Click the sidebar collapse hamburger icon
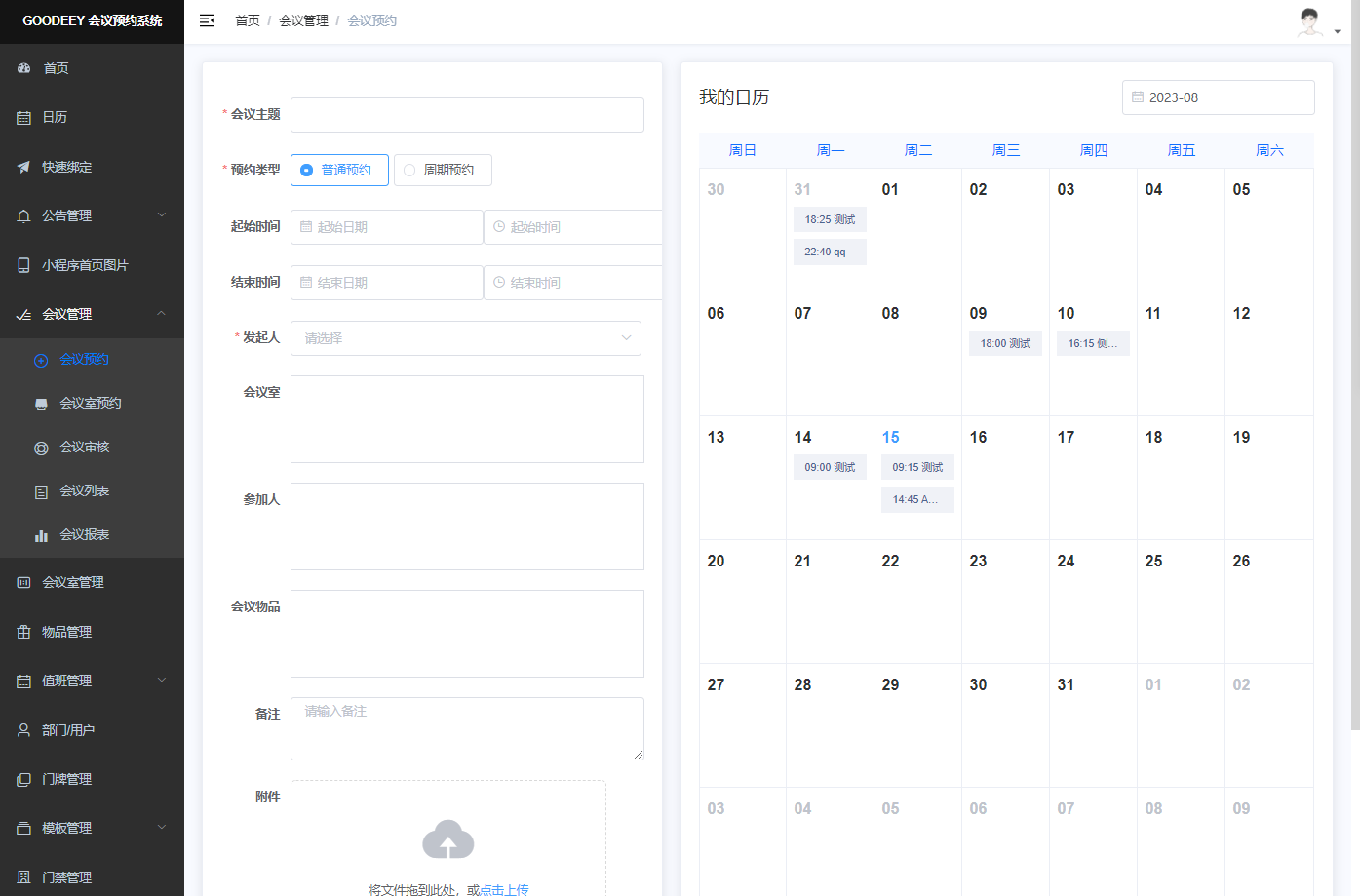The width and height of the screenshot is (1360, 896). (x=207, y=20)
